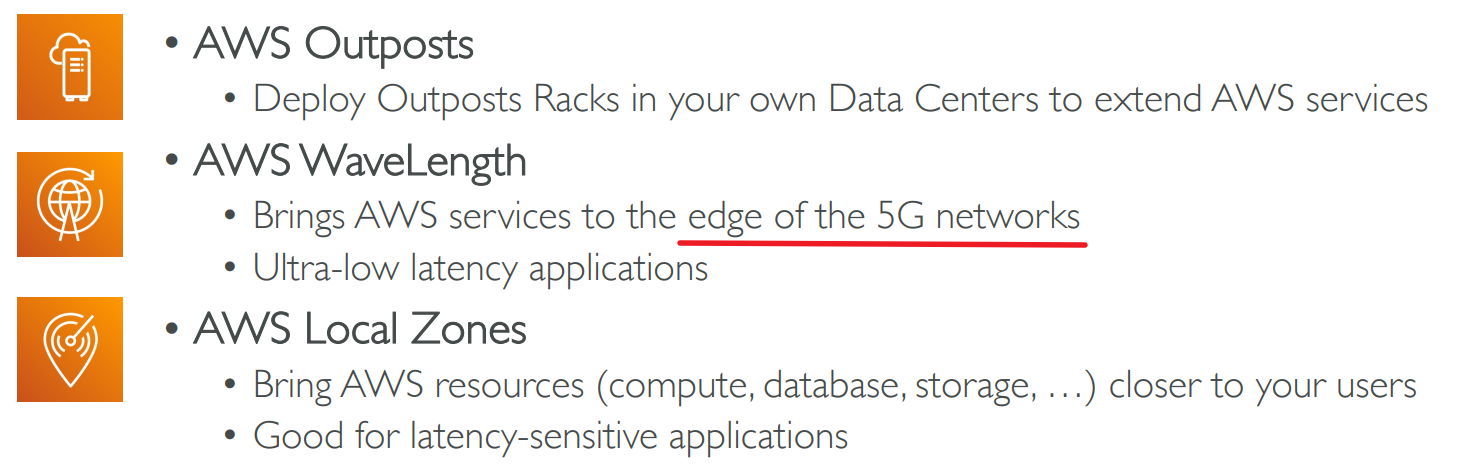1460x469 pixels.
Task: Click the "Ultra-low latency applications" bullet
Action: click(x=480, y=268)
